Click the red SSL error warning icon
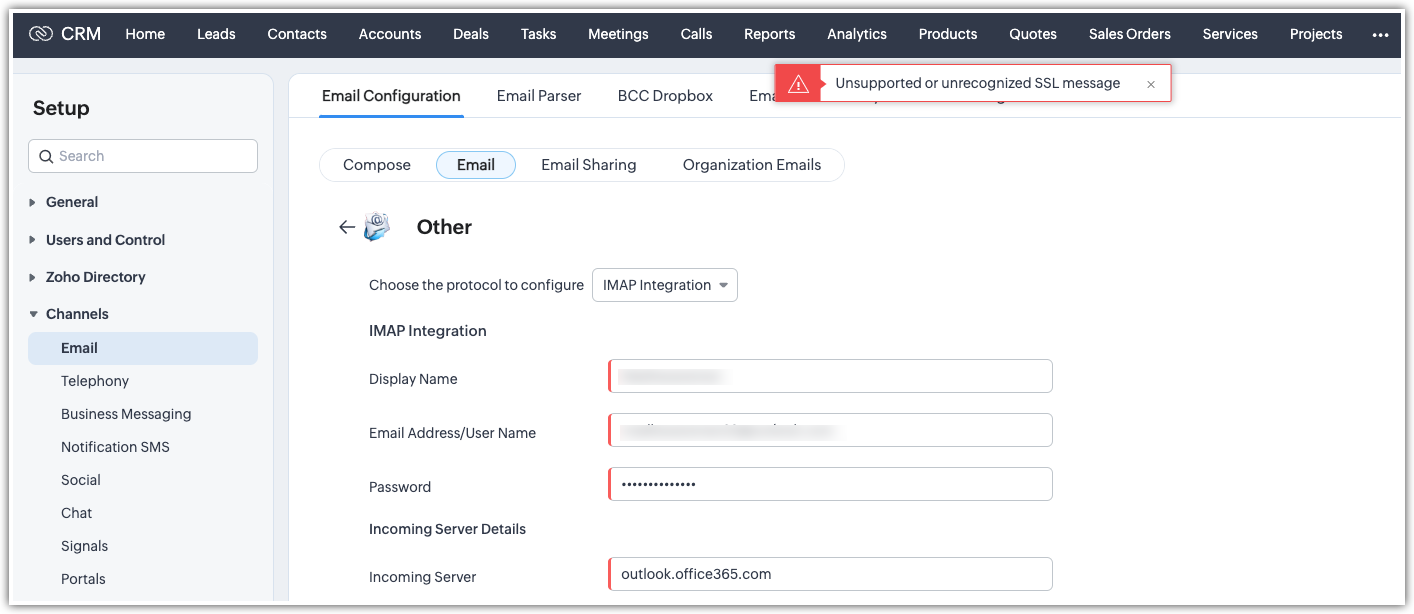The height and width of the screenshot is (614, 1414). click(798, 84)
